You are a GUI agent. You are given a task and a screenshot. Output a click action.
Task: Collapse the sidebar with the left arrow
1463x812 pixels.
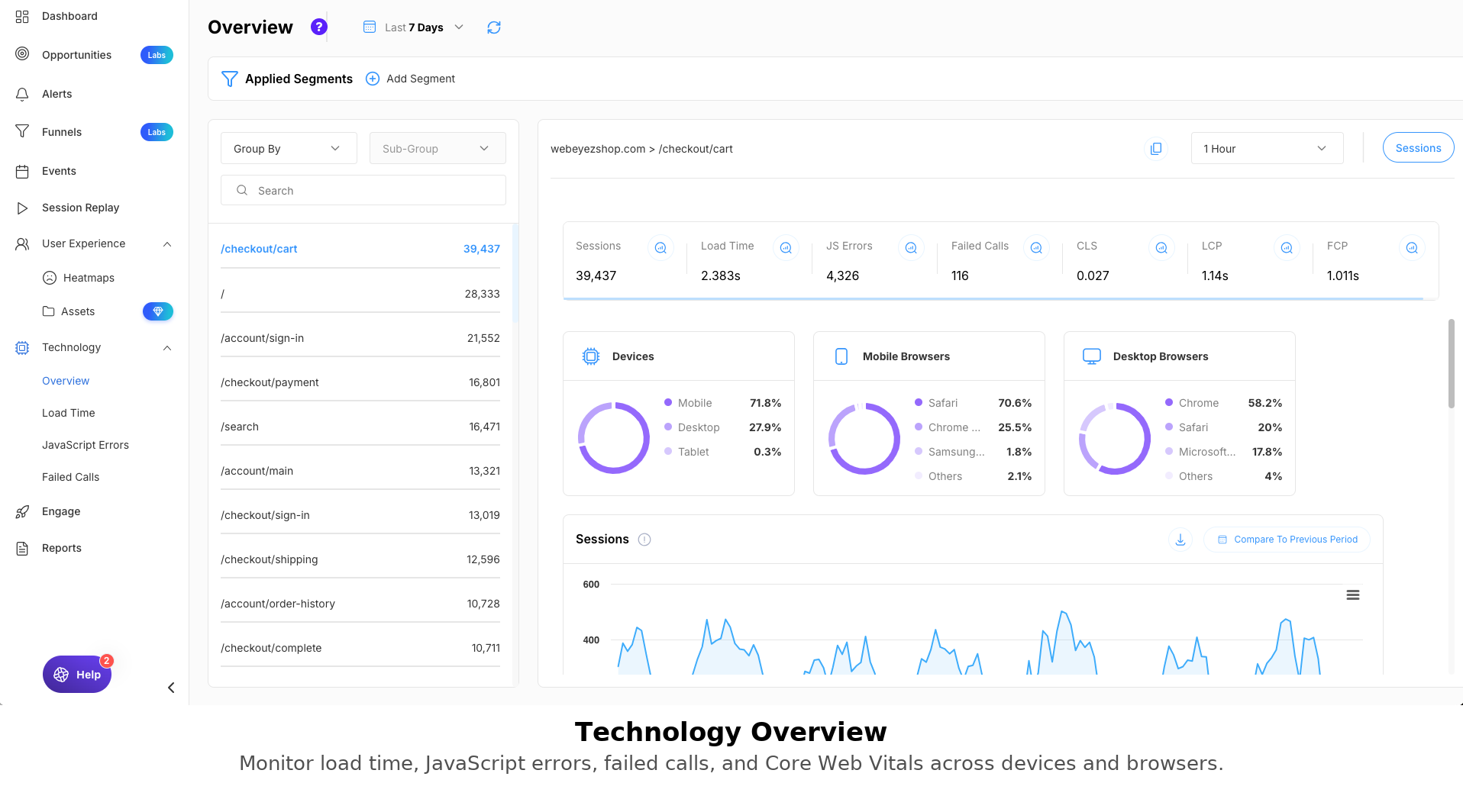(171, 688)
